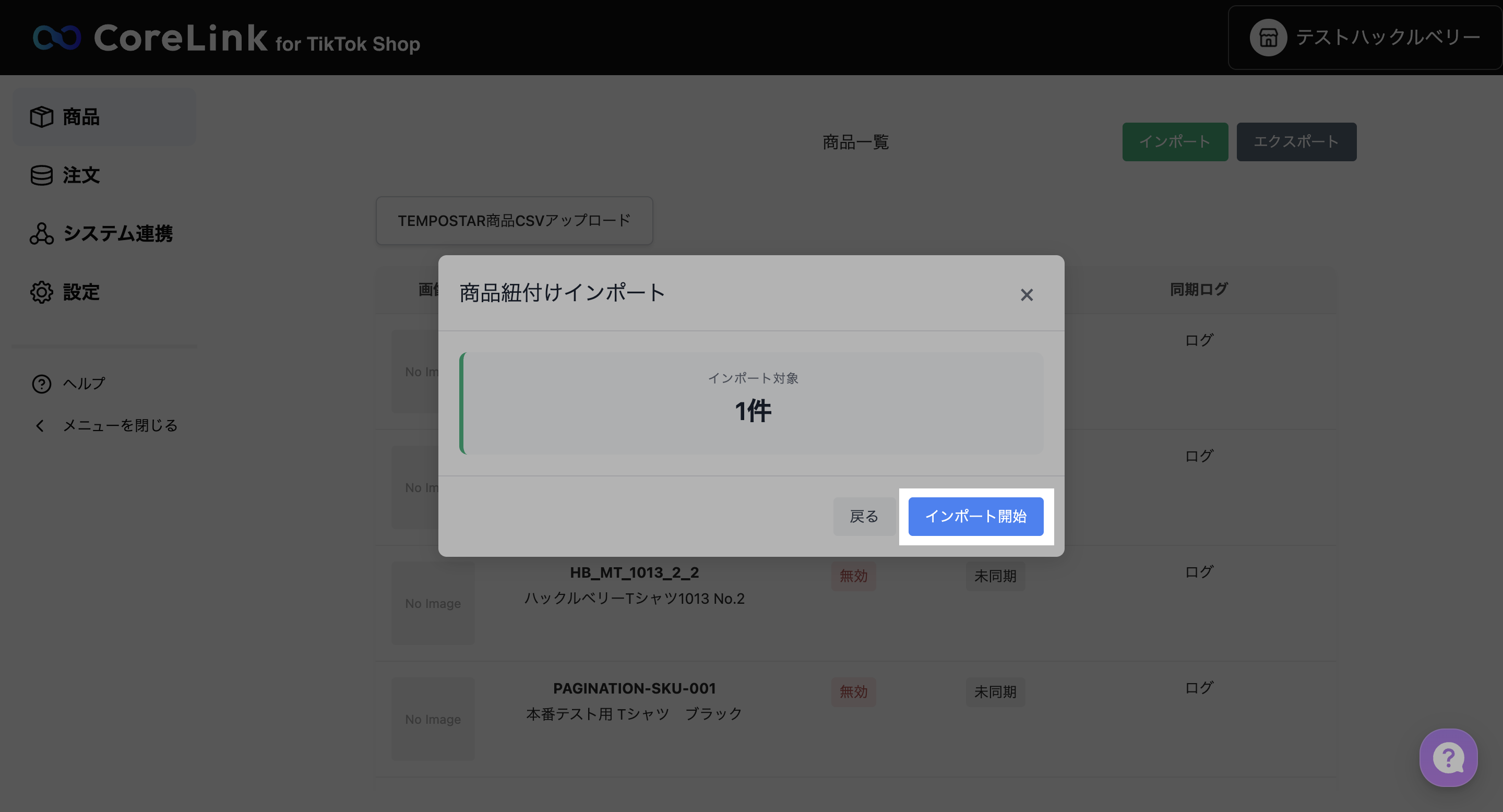Click the purple help chat bubble icon
This screenshot has width=1503, height=812.
1448,758
